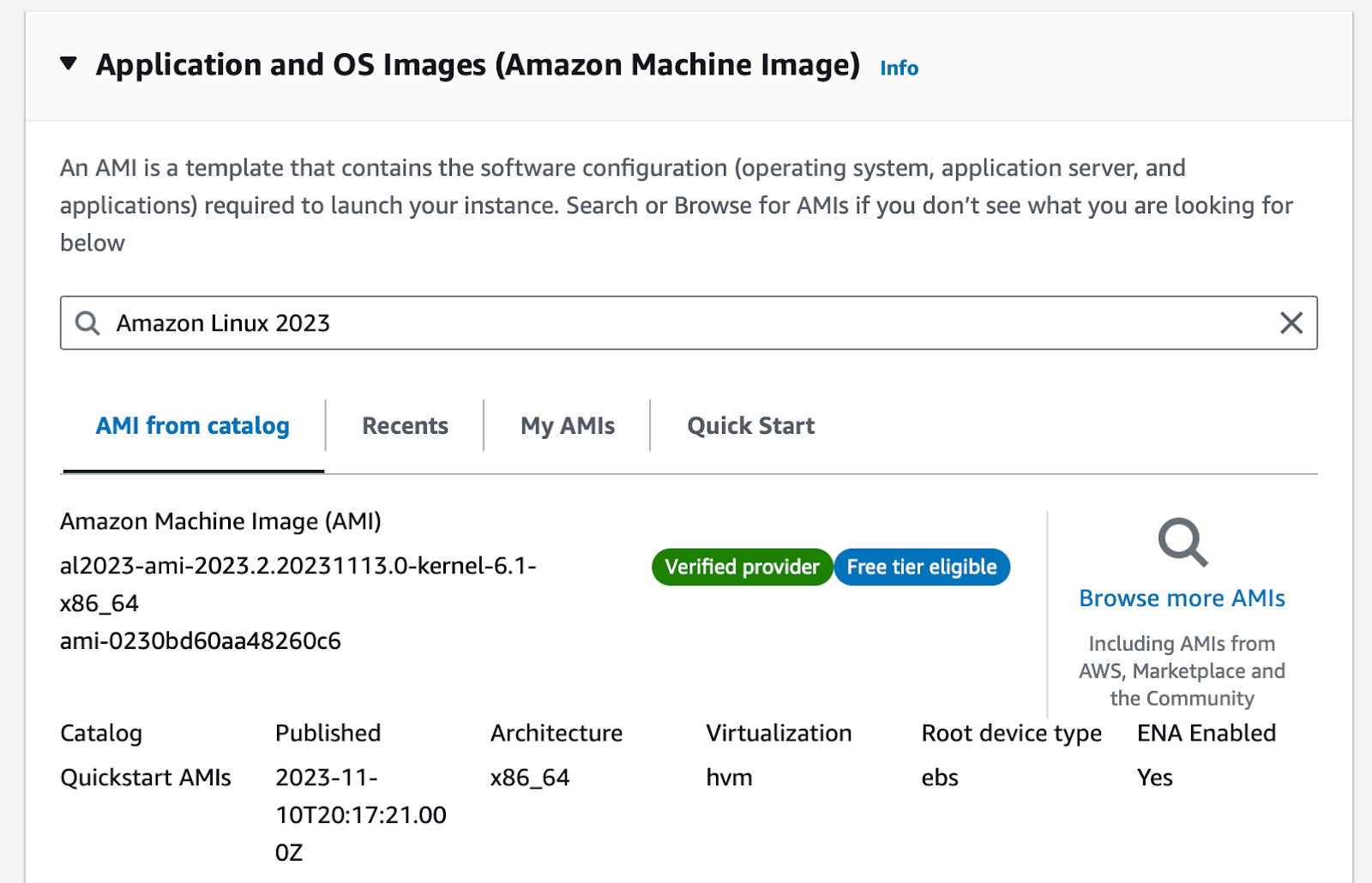Click the search magnifier icon in the AMI field

tap(87, 323)
